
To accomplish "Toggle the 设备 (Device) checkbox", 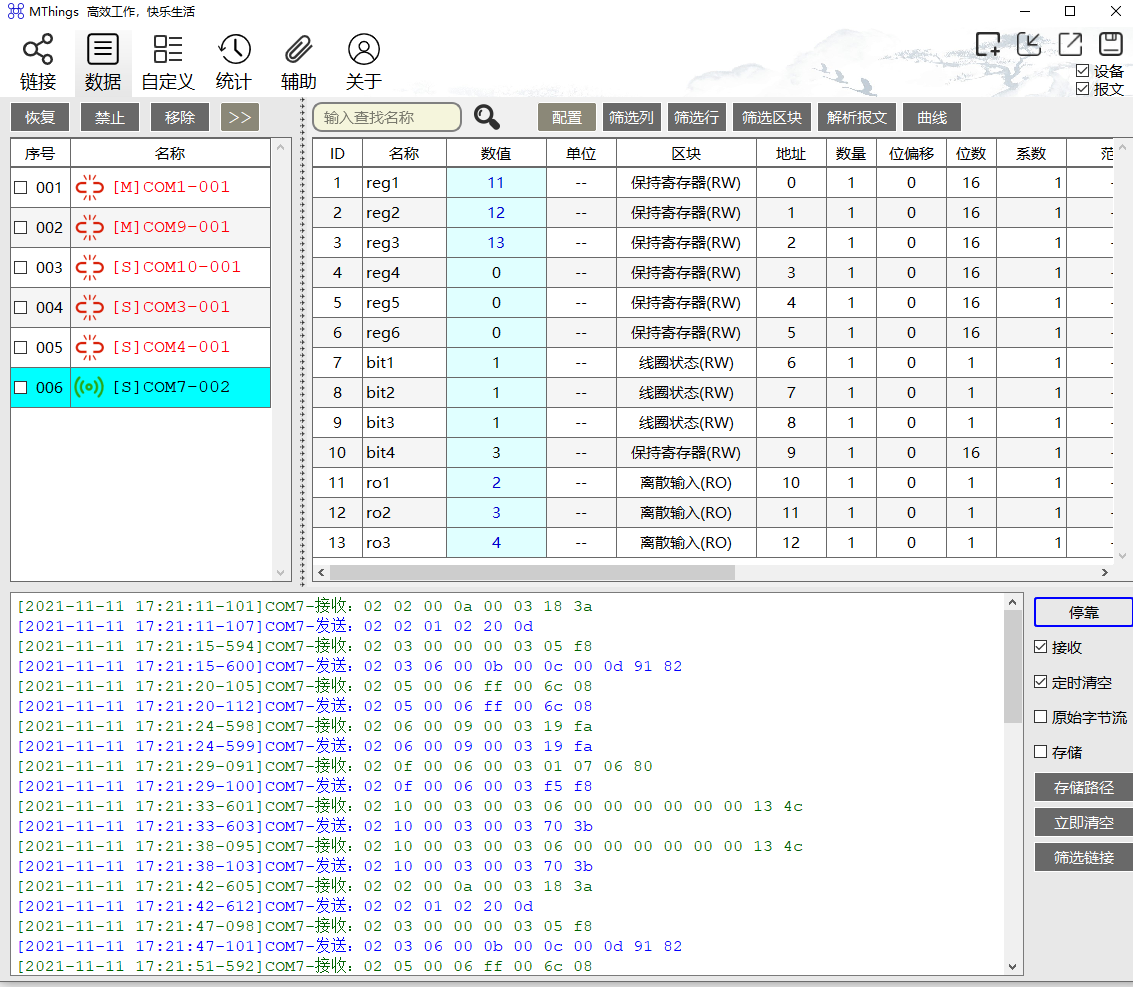I will coord(1083,71).
